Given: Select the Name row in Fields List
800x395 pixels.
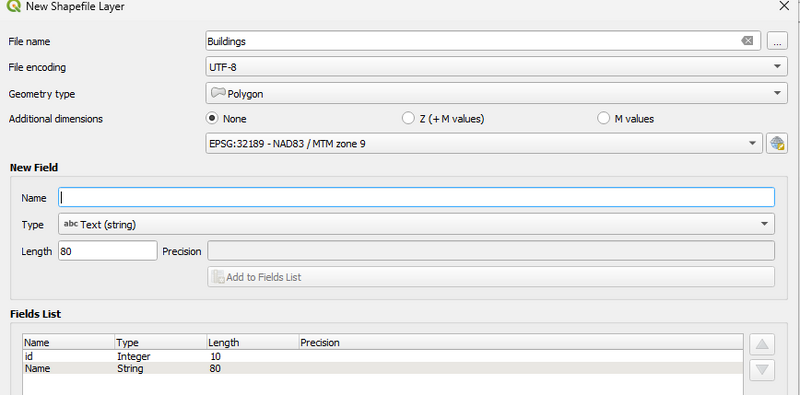Looking at the screenshot, I should (383, 368).
